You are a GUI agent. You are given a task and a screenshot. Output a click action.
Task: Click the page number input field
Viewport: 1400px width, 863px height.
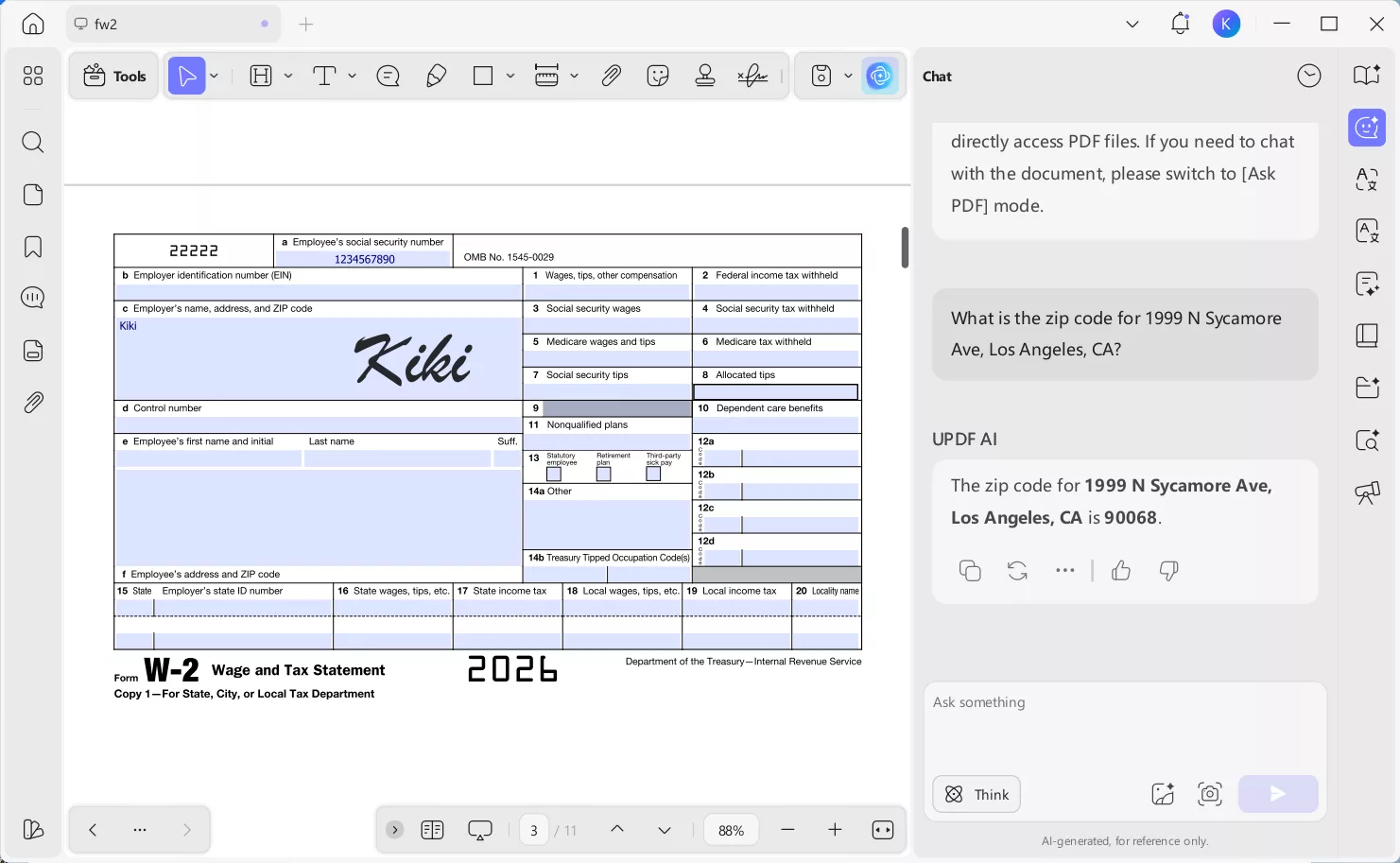(x=533, y=829)
